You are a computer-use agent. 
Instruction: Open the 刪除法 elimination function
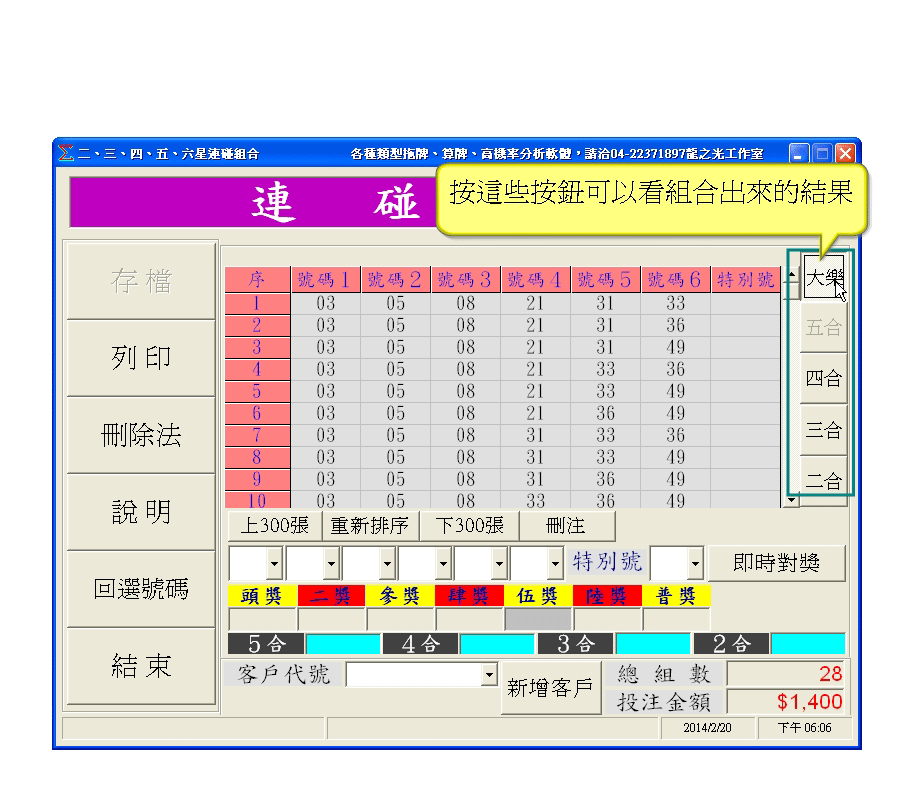141,435
